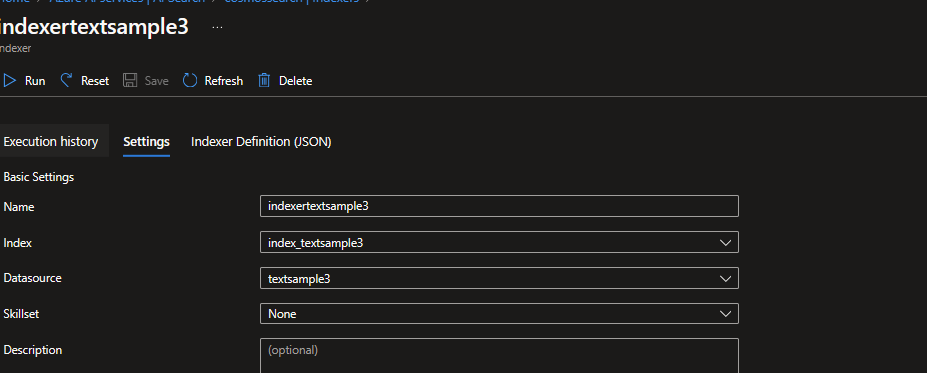The image size is (927, 373).
Task: Click the Reset indexer icon
Action: pos(67,80)
